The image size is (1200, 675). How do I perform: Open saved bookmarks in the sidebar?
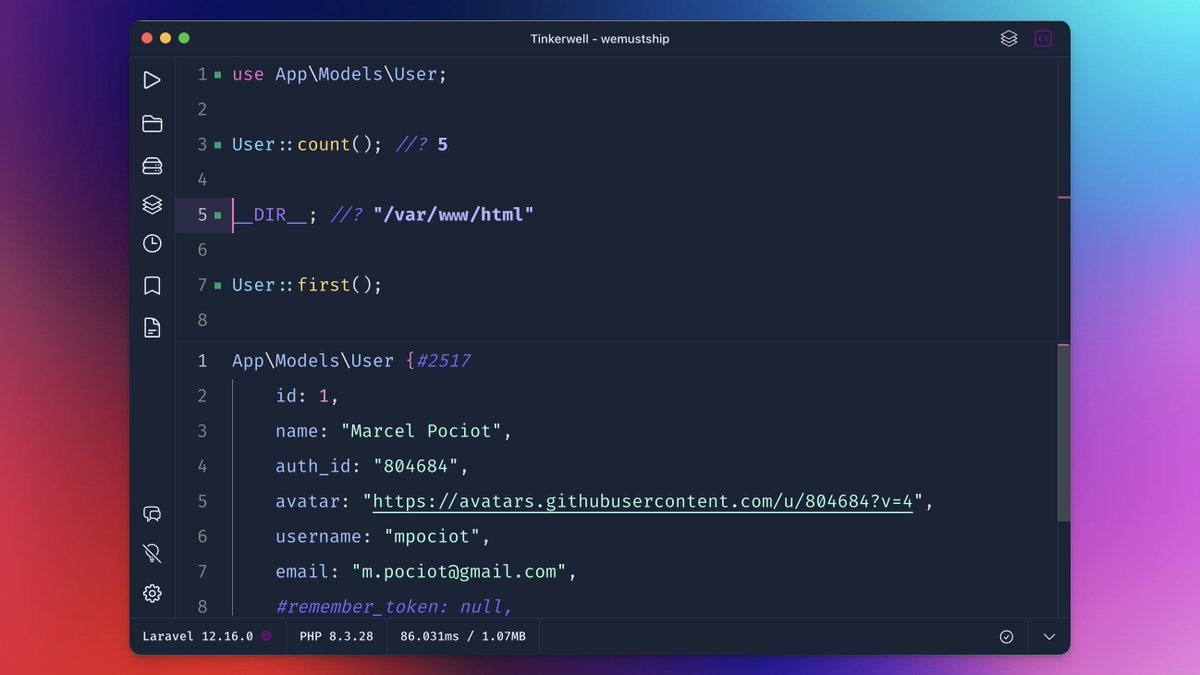point(152,284)
